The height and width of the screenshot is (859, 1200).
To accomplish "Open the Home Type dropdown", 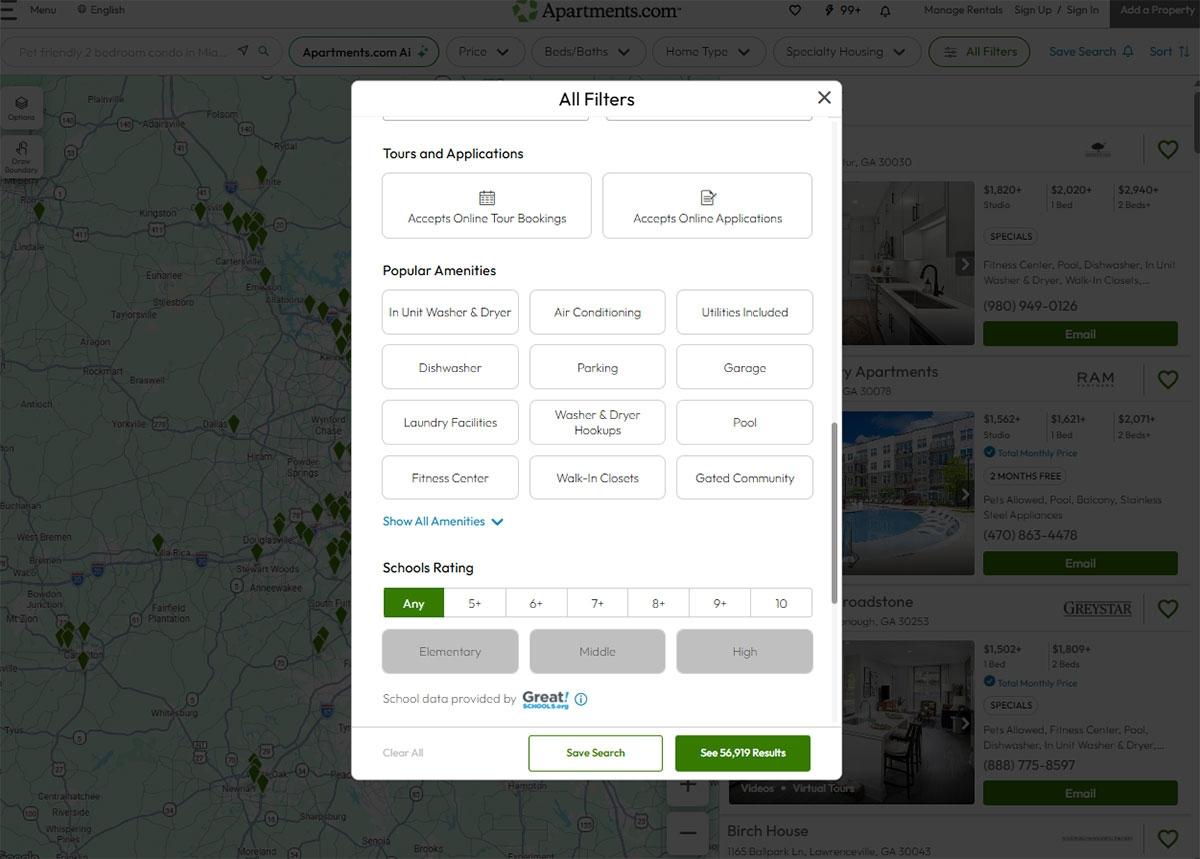I will pyautogui.click(x=709, y=52).
